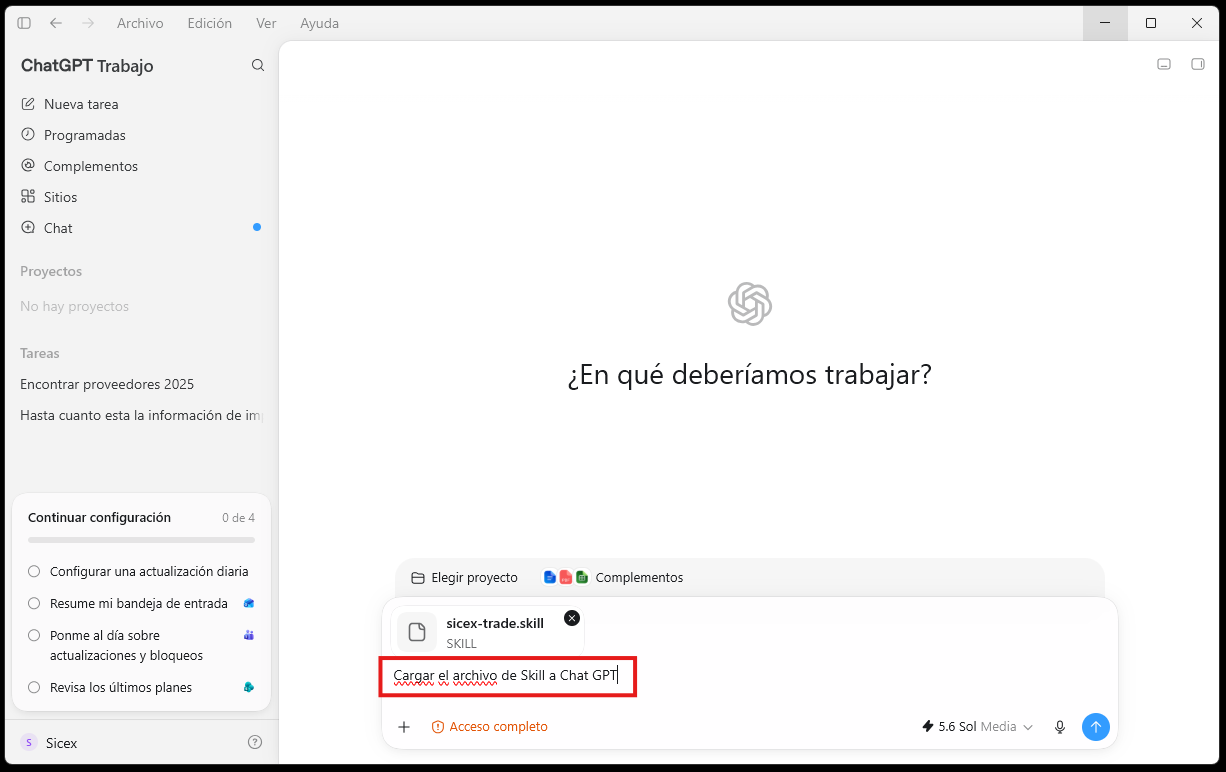Go back with the left arrow
Viewport: 1226px width, 772px height.
(x=56, y=23)
